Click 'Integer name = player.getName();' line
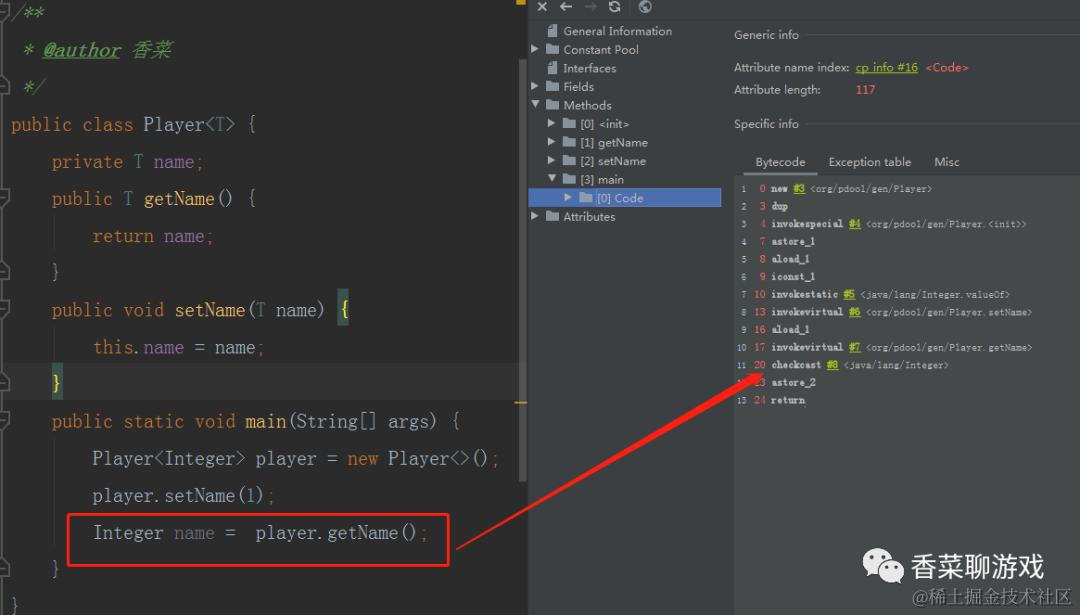Image resolution: width=1080 pixels, height=615 pixels. pyautogui.click(x=260, y=533)
